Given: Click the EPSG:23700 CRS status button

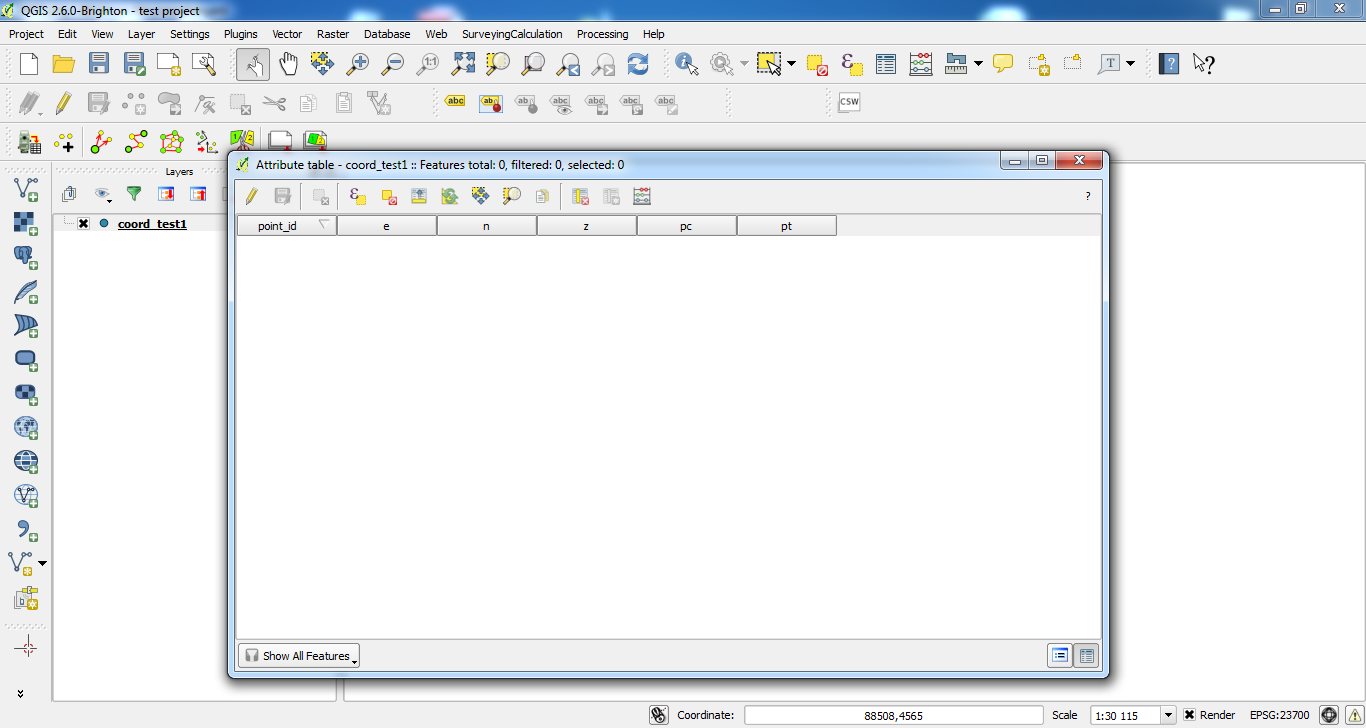Looking at the screenshot, I should click(x=1279, y=715).
